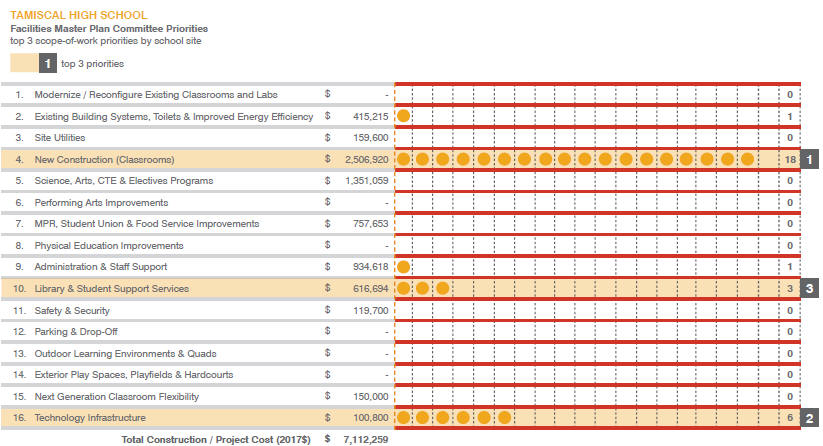Screen dimensions: 823x446
Task: Click the legend badge numbered 1 near top
Action: (x=49, y=63)
